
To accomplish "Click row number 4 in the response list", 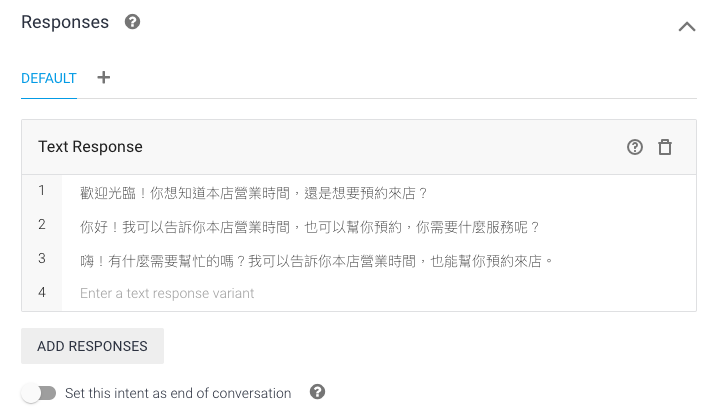I will coord(42,293).
